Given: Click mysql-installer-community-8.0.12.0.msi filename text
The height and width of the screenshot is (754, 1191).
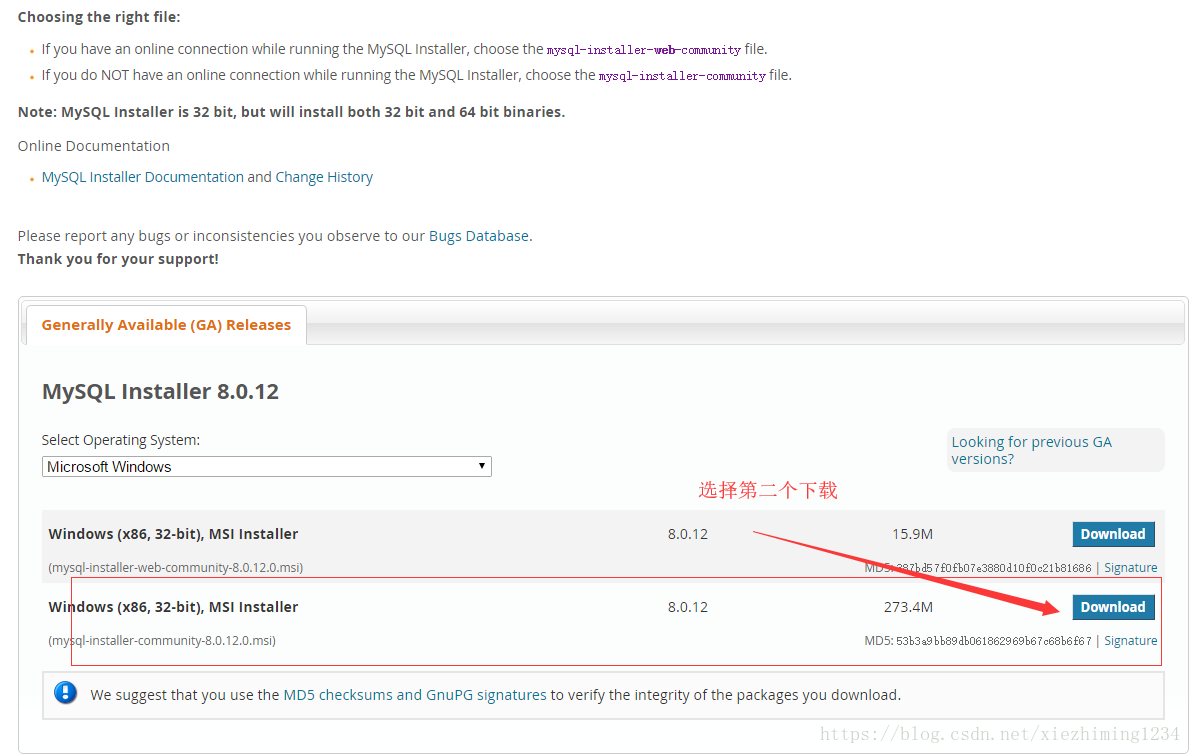Looking at the screenshot, I should pyautogui.click(x=162, y=641).
